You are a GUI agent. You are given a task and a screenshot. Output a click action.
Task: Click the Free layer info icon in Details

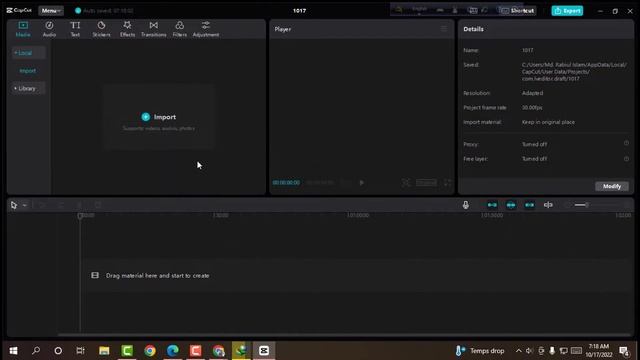click(626, 159)
